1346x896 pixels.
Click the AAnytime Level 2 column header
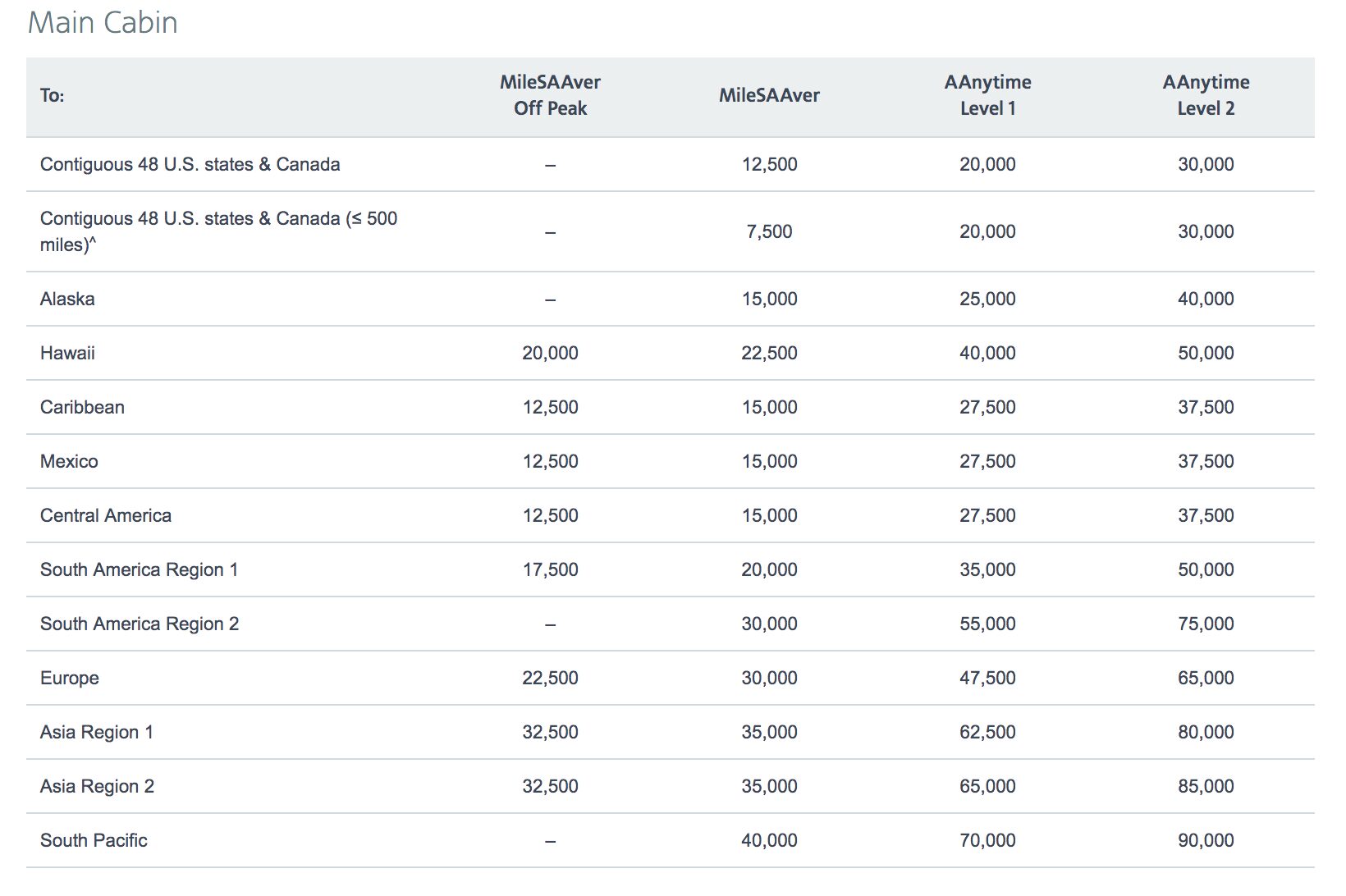click(x=1206, y=94)
